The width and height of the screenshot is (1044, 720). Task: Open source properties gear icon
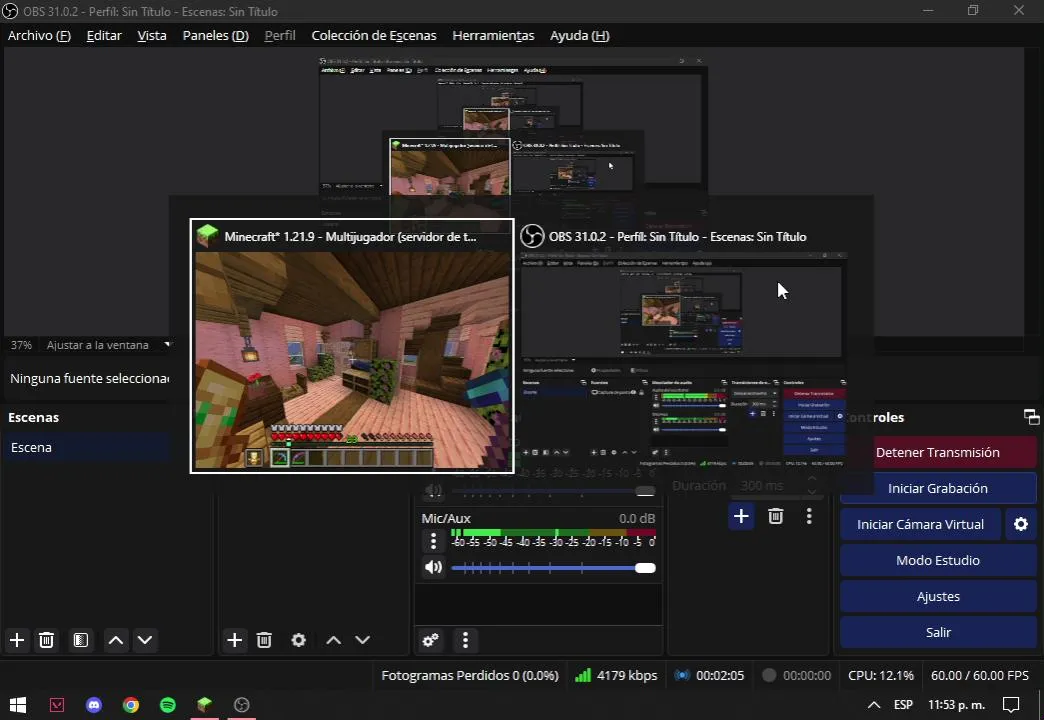coord(299,640)
